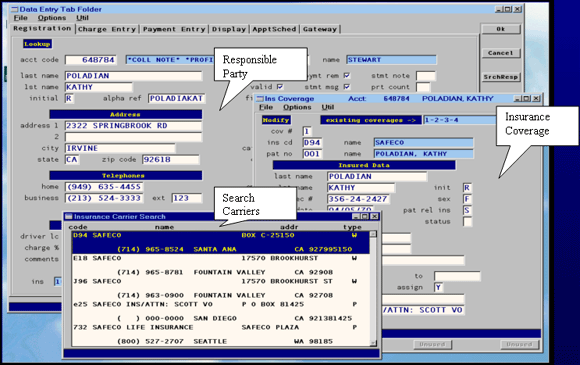
Task: Click the last name field POLADIAN in Registration
Action: (133, 76)
